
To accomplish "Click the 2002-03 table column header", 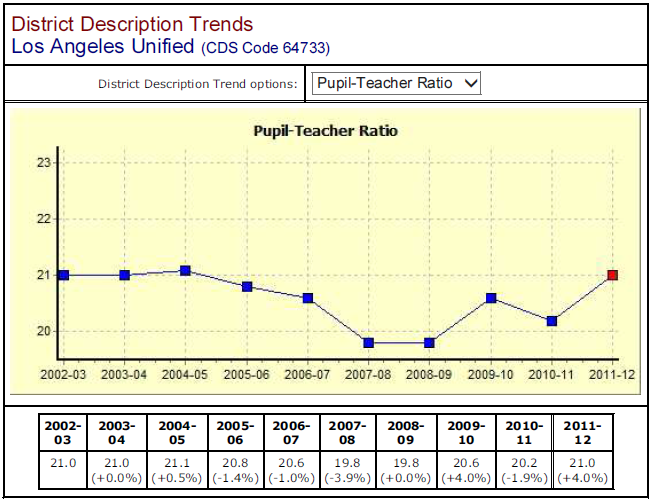I will pos(62,433).
